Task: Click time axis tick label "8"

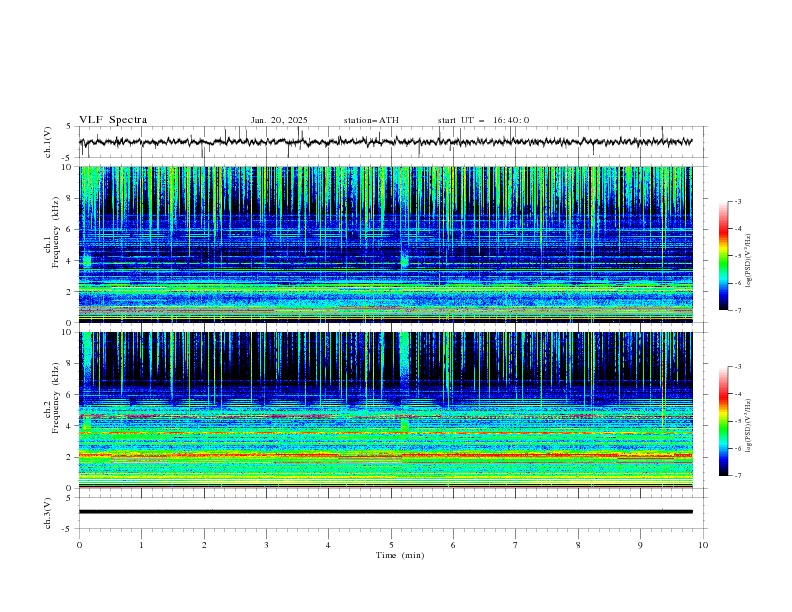Action: click(578, 545)
